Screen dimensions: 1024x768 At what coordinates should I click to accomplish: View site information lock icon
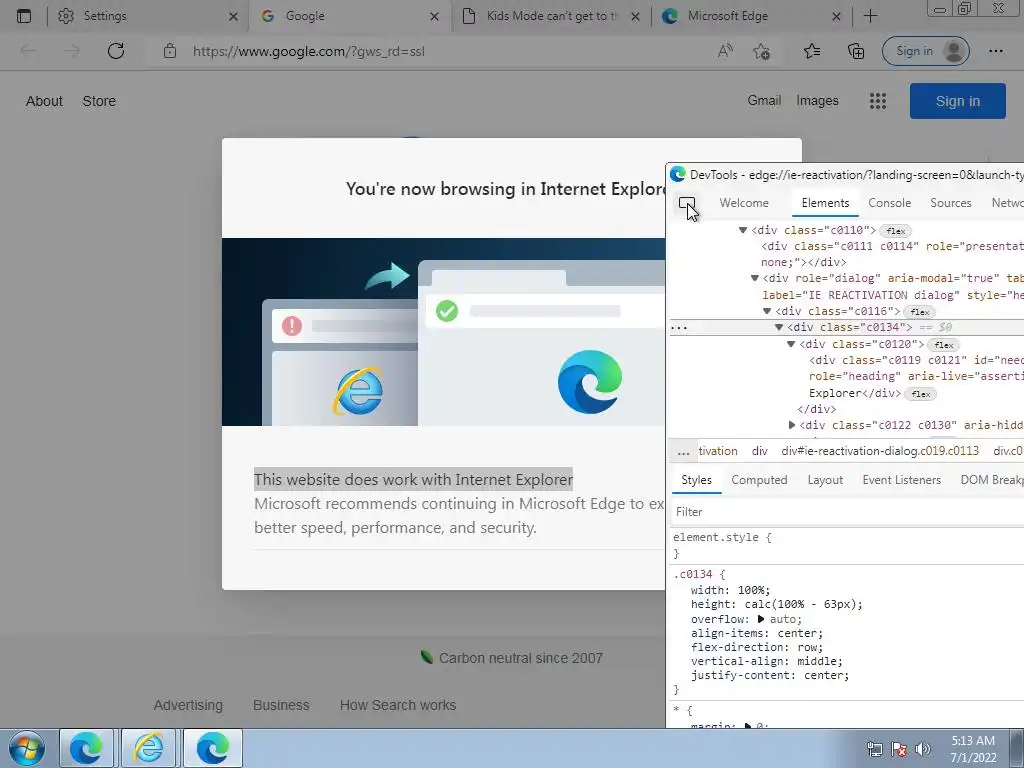[170, 51]
